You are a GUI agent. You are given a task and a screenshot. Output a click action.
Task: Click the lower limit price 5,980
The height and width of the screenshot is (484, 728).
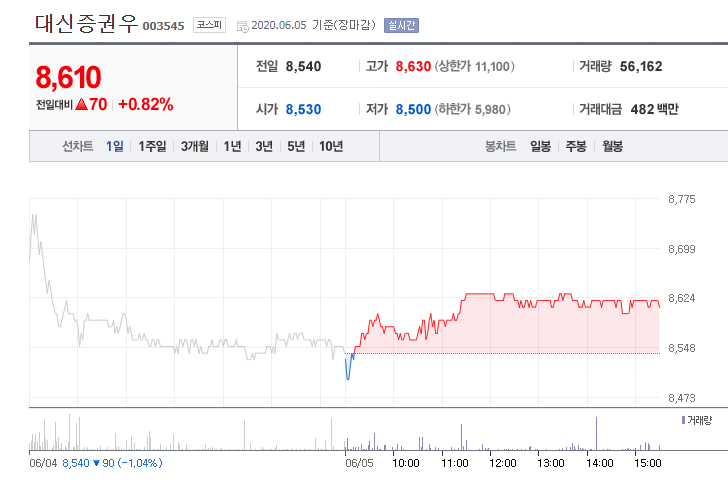pyautogui.click(x=490, y=109)
